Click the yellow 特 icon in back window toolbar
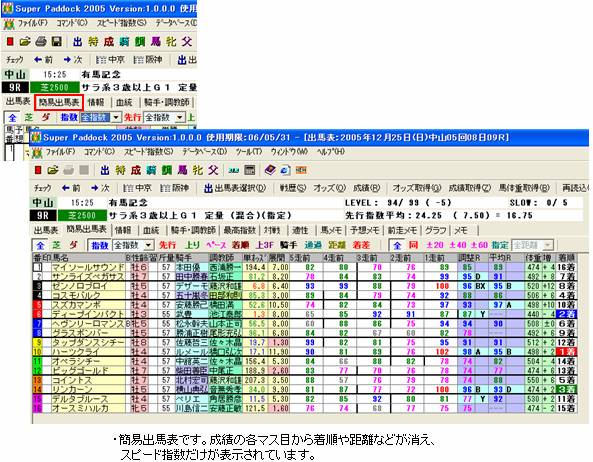Screen dimensions: 593x462 pos(93,42)
